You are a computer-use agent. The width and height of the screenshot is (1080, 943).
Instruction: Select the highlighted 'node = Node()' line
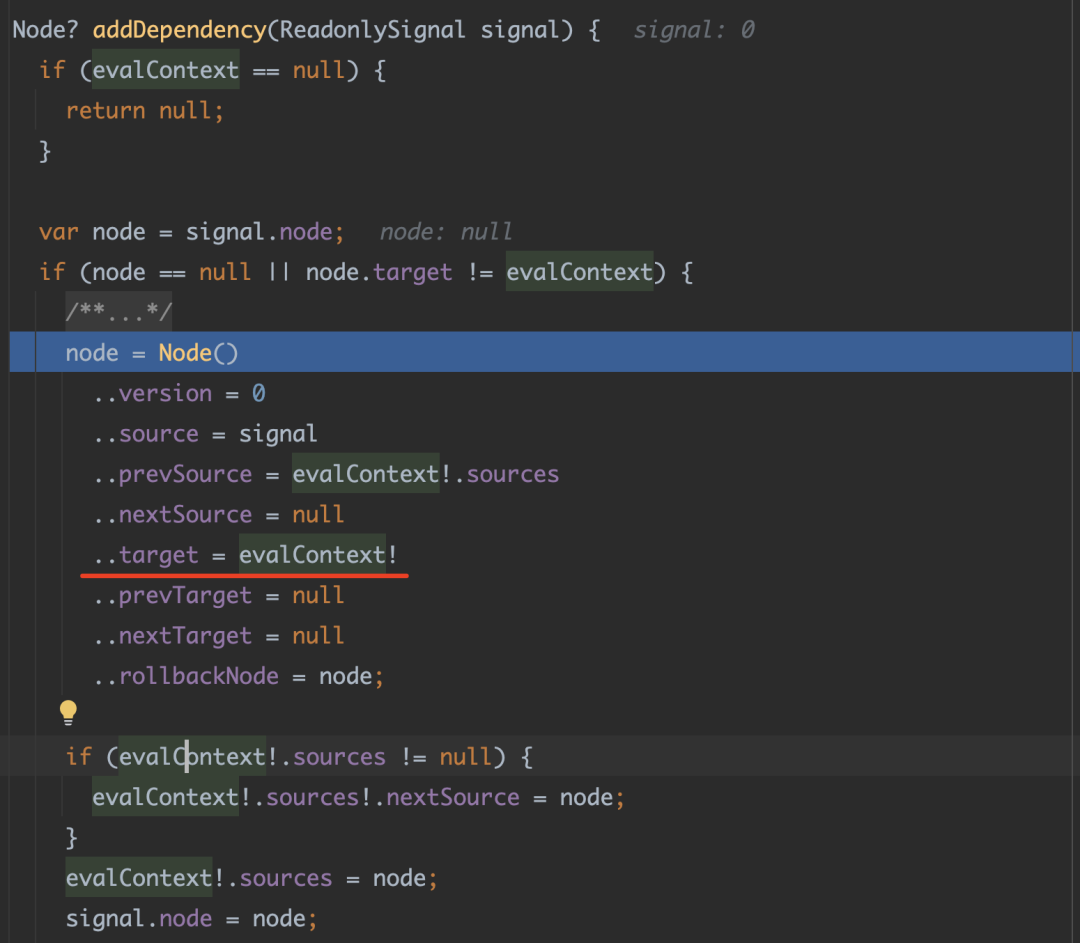tap(152, 353)
